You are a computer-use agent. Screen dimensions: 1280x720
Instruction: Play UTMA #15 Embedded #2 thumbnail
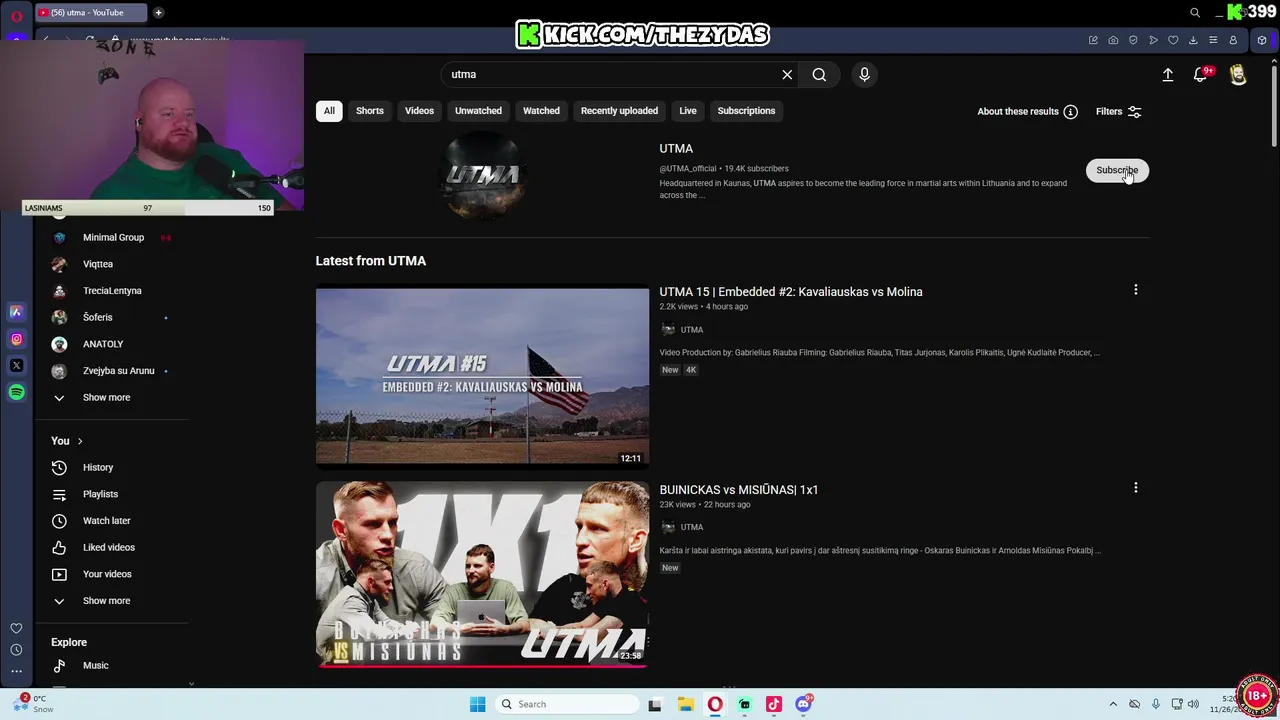tap(482, 377)
